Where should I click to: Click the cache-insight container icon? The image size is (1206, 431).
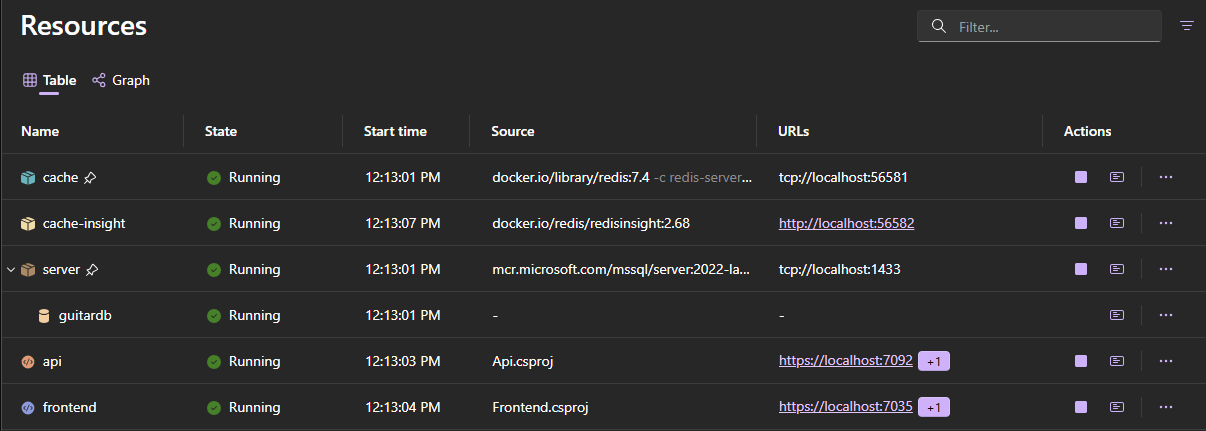click(28, 223)
